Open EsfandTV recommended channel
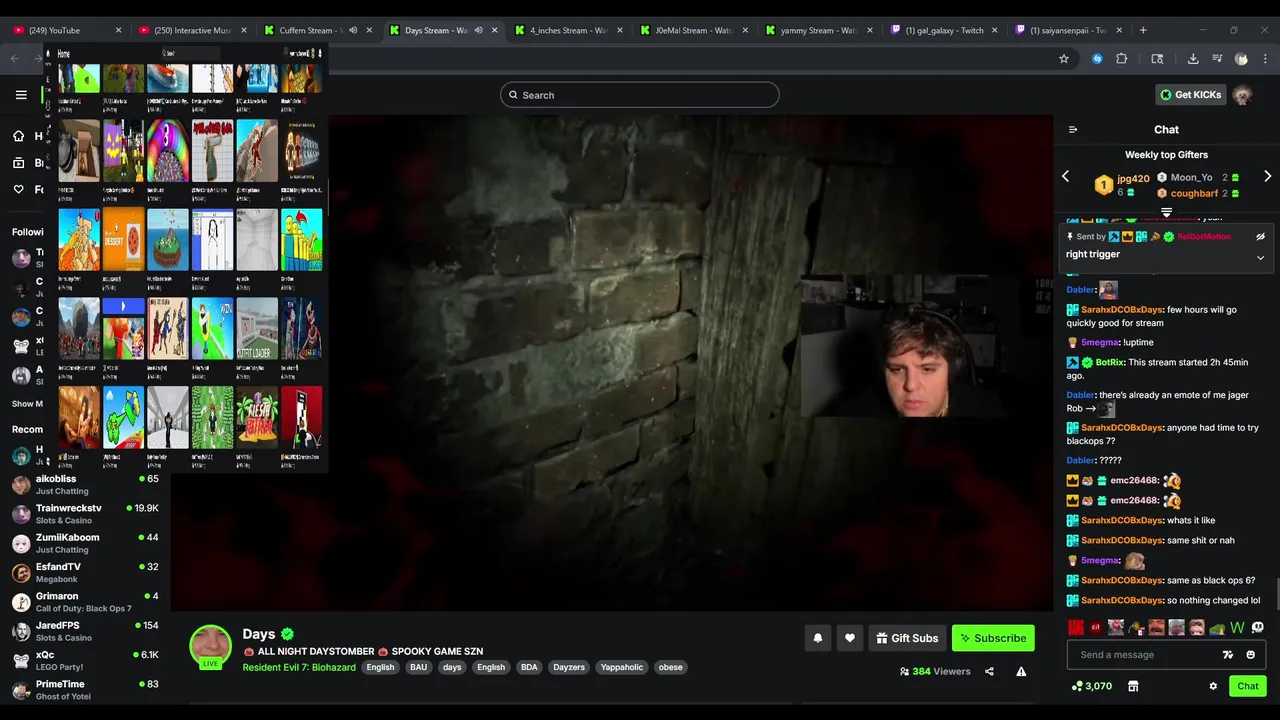 coord(86,572)
